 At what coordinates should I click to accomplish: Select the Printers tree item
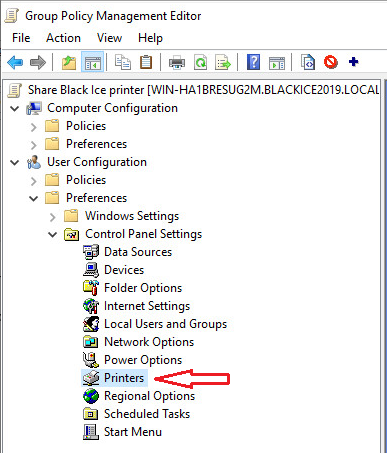(x=124, y=378)
